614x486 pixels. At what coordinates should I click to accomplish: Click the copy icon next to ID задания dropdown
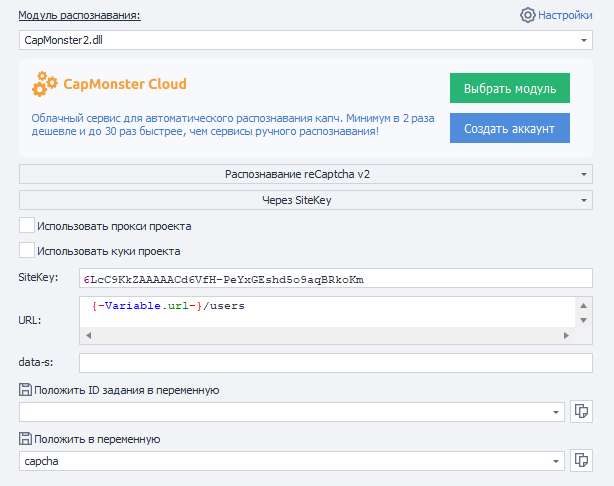tap(581, 412)
